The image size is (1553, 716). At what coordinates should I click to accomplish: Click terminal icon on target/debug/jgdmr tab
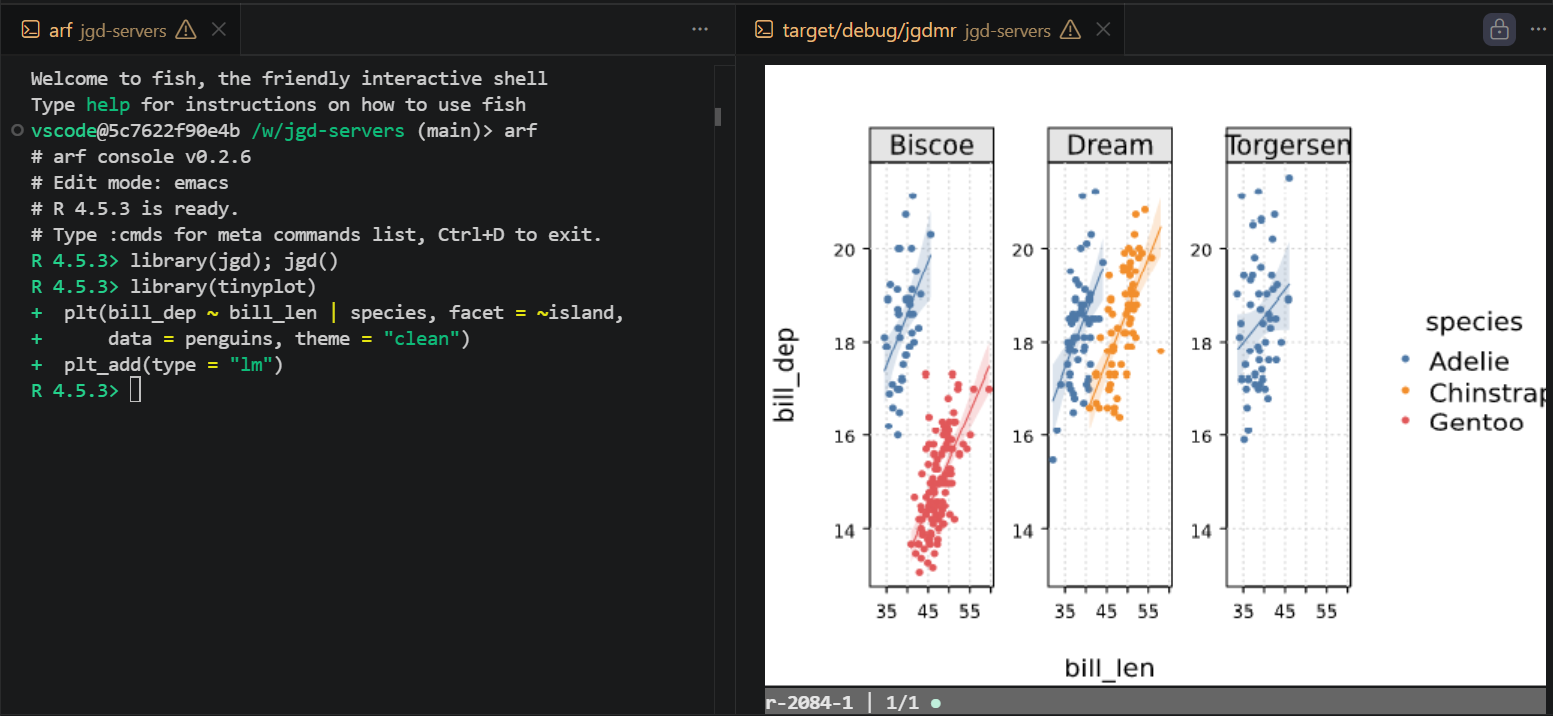click(x=764, y=30)
